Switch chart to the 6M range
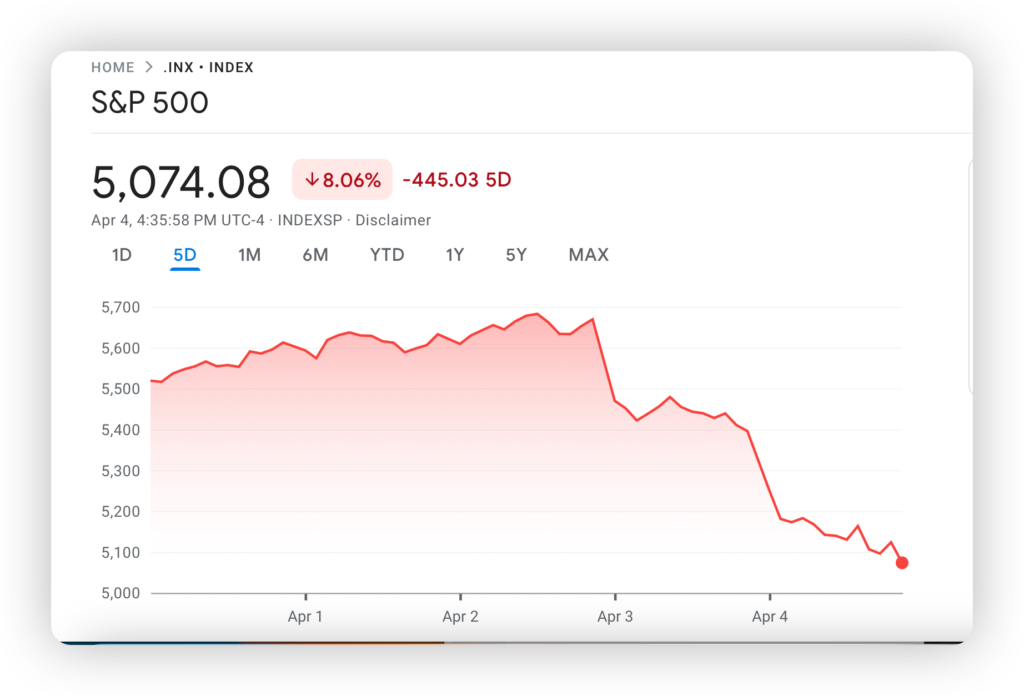This screenshot has height=696, width=1024. tap(315, 255)
